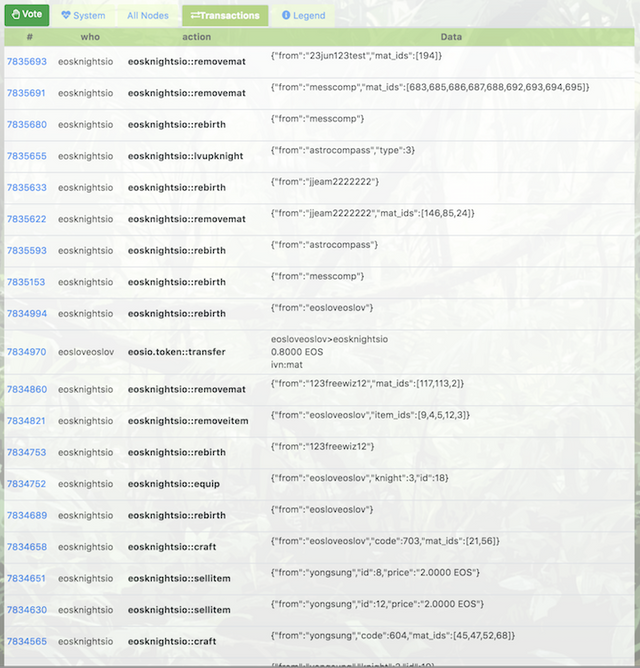Click the 'ivn:mat' memo text

tap(287, 365)
